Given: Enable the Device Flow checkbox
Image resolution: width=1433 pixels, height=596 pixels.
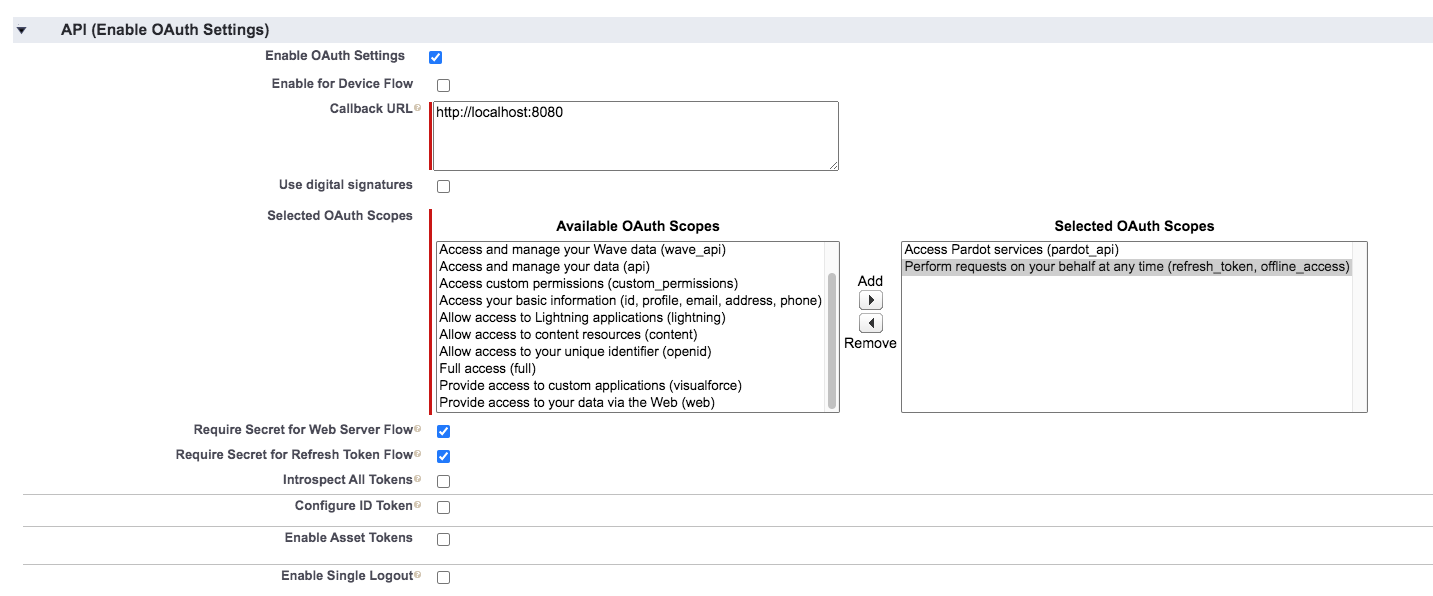Looking at the screenshot, I should tap(443, 85).
